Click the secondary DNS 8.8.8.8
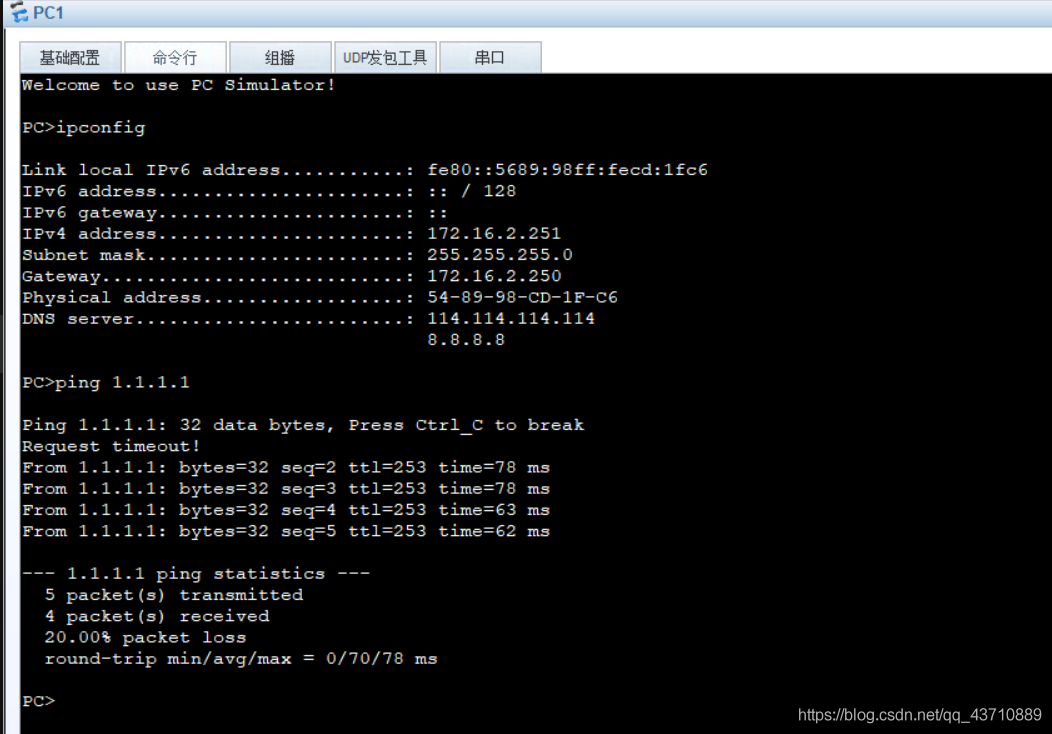Image resolution: width=1052 pixels, height=734 pixels. (x=466, y=340)
